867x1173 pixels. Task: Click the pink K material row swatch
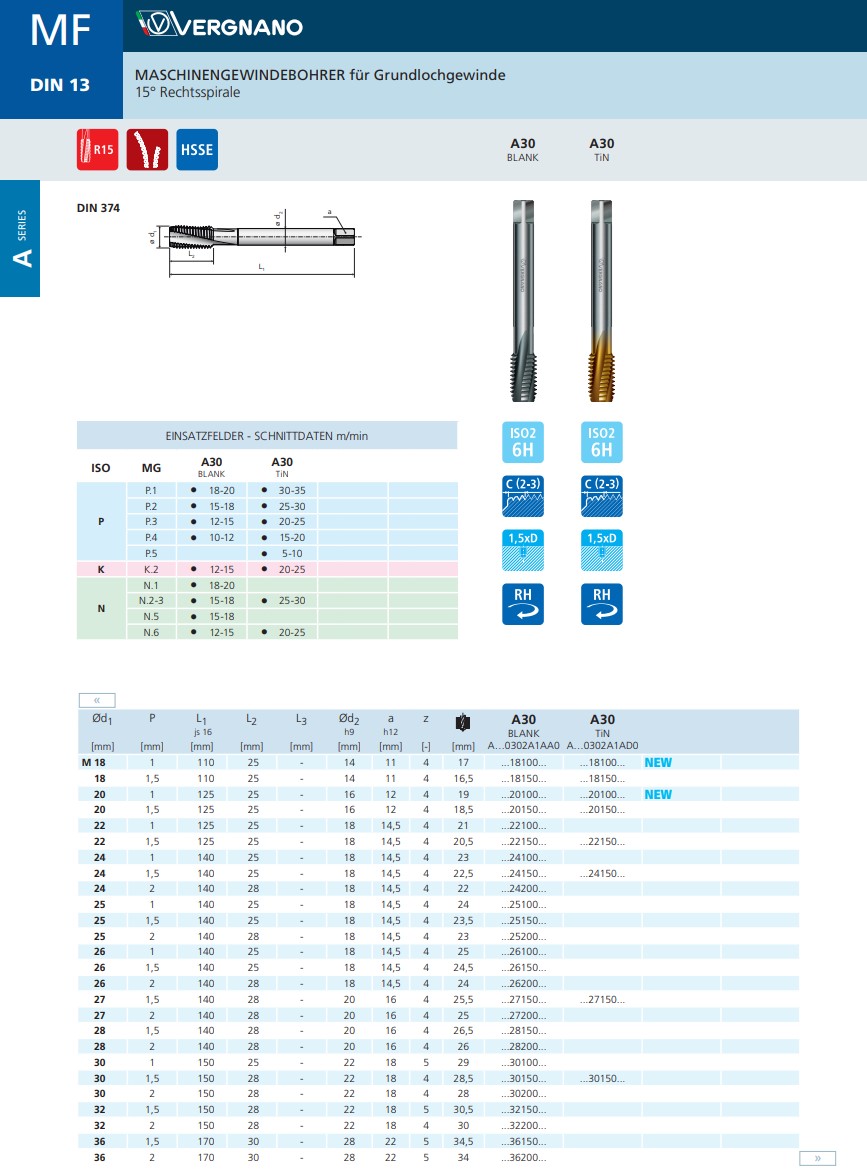coord(101,569)
